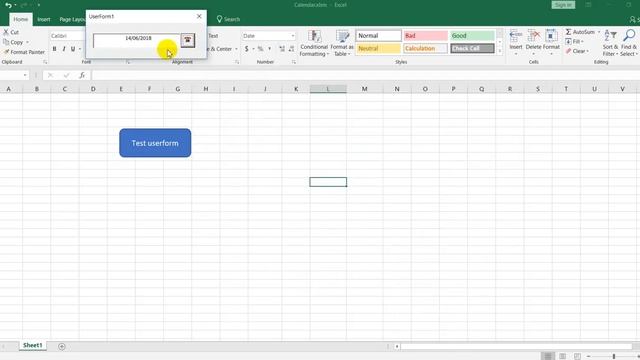Switch to Page Break Preview in status bar
Screen dimensions: 640x360
[x=577, y=356]
